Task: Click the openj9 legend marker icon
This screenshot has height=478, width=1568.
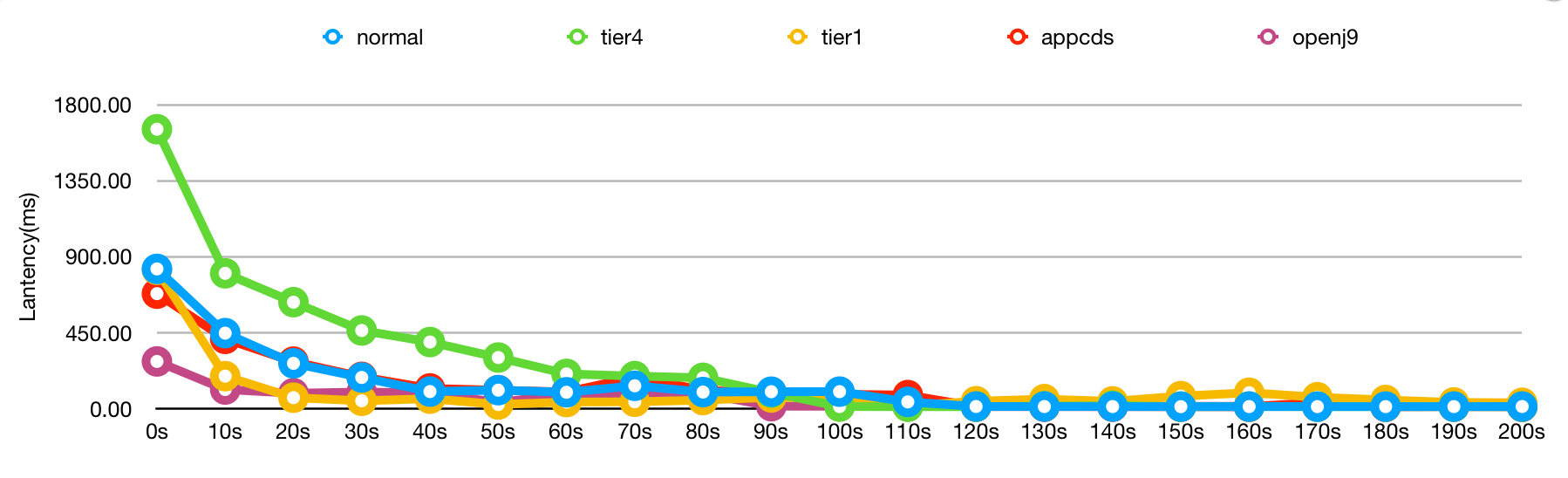Action: tap(1269, 37)
